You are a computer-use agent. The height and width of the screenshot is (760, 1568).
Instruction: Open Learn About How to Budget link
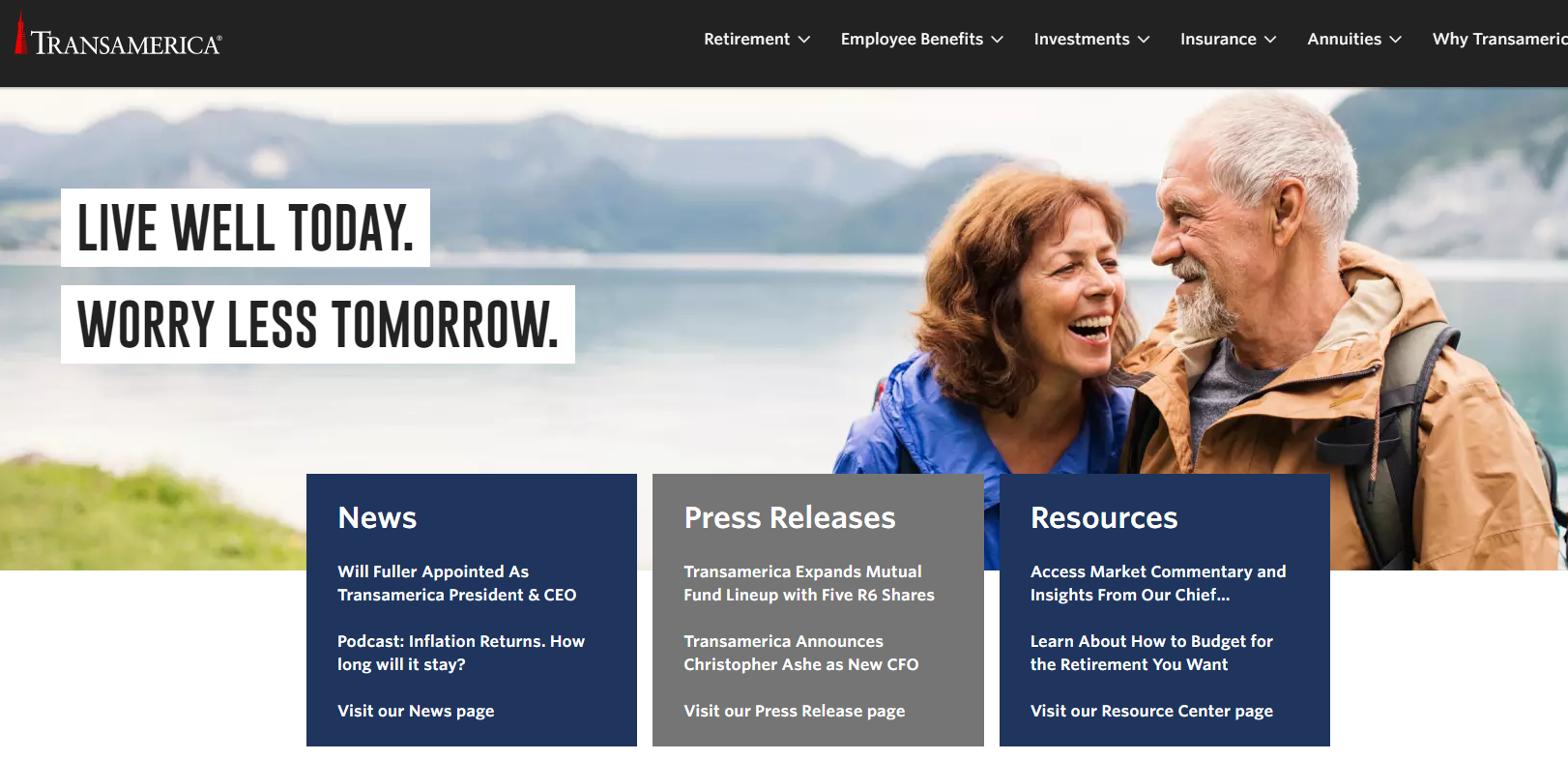point(1151,653)
